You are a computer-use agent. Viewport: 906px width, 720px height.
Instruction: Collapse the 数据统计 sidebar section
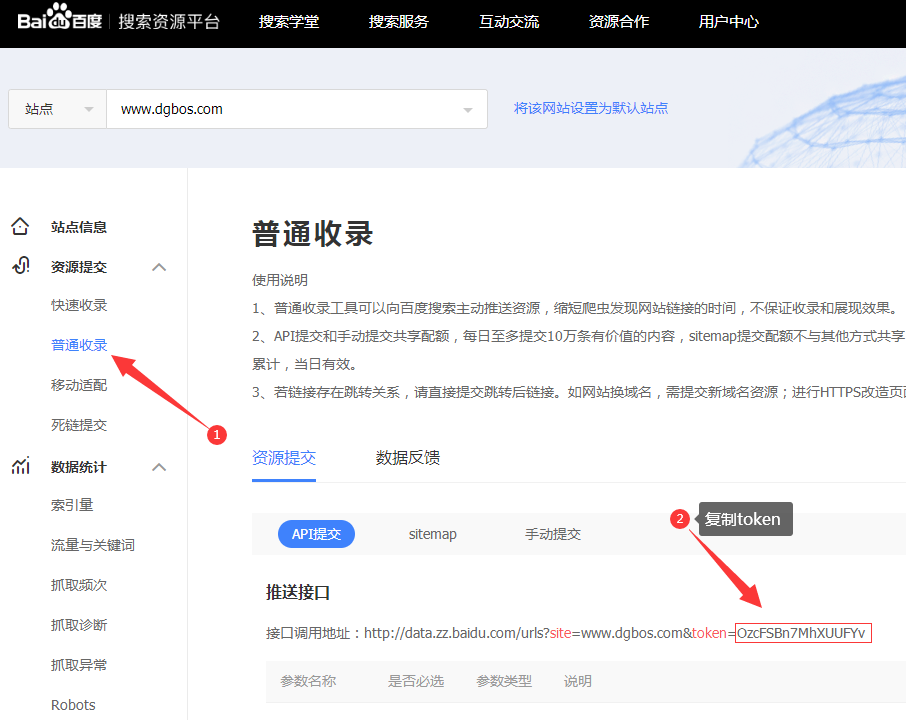click(158, 467)
